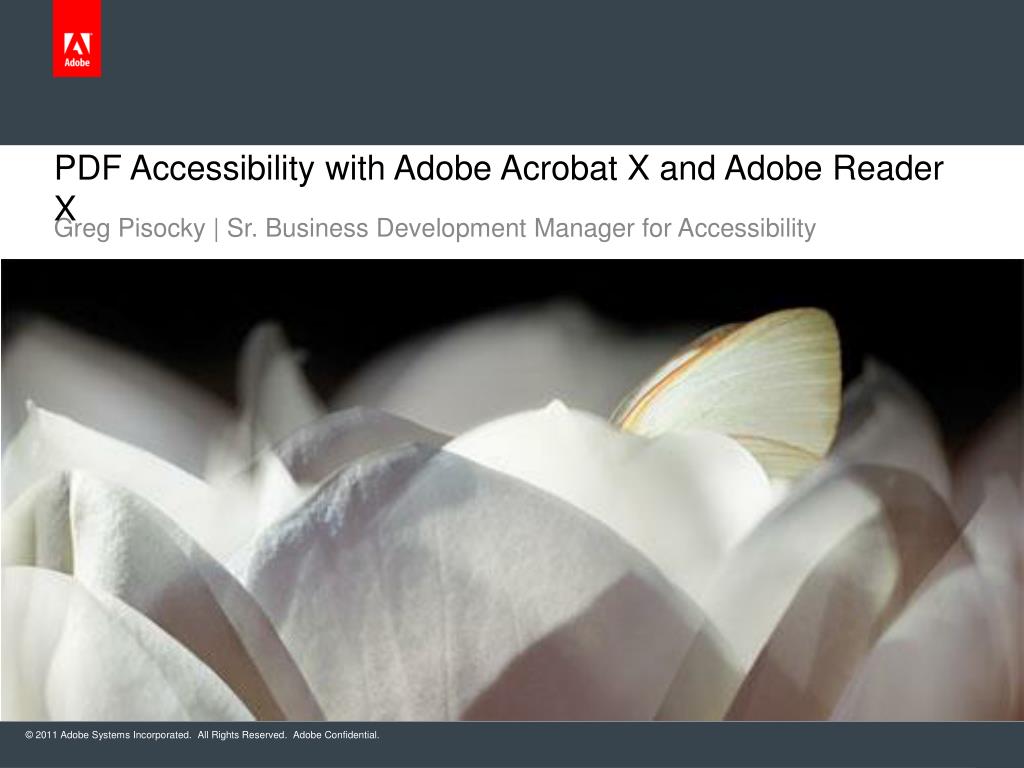Click the presenter line "Greg Pisocky | Sr. Business Development Manager"
Image resolution: width=1024 pixels, height=768 pixels.
pos(344,229)
